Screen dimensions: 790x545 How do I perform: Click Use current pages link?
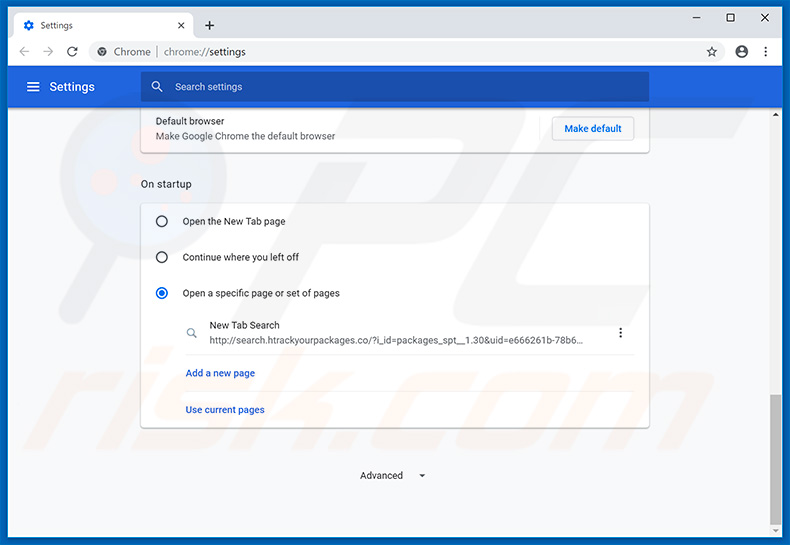click(225, 410)
